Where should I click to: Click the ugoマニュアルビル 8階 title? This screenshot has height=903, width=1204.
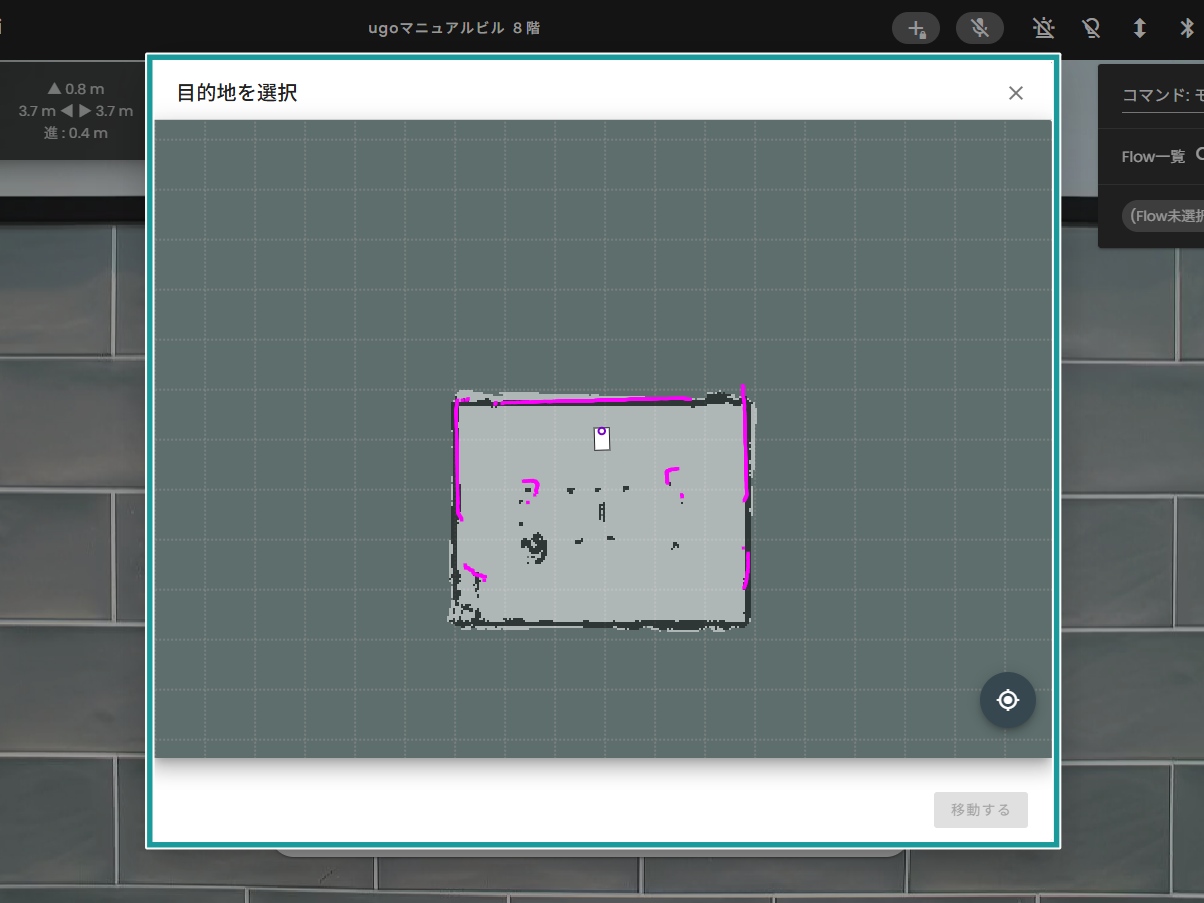tap(454, 28)
